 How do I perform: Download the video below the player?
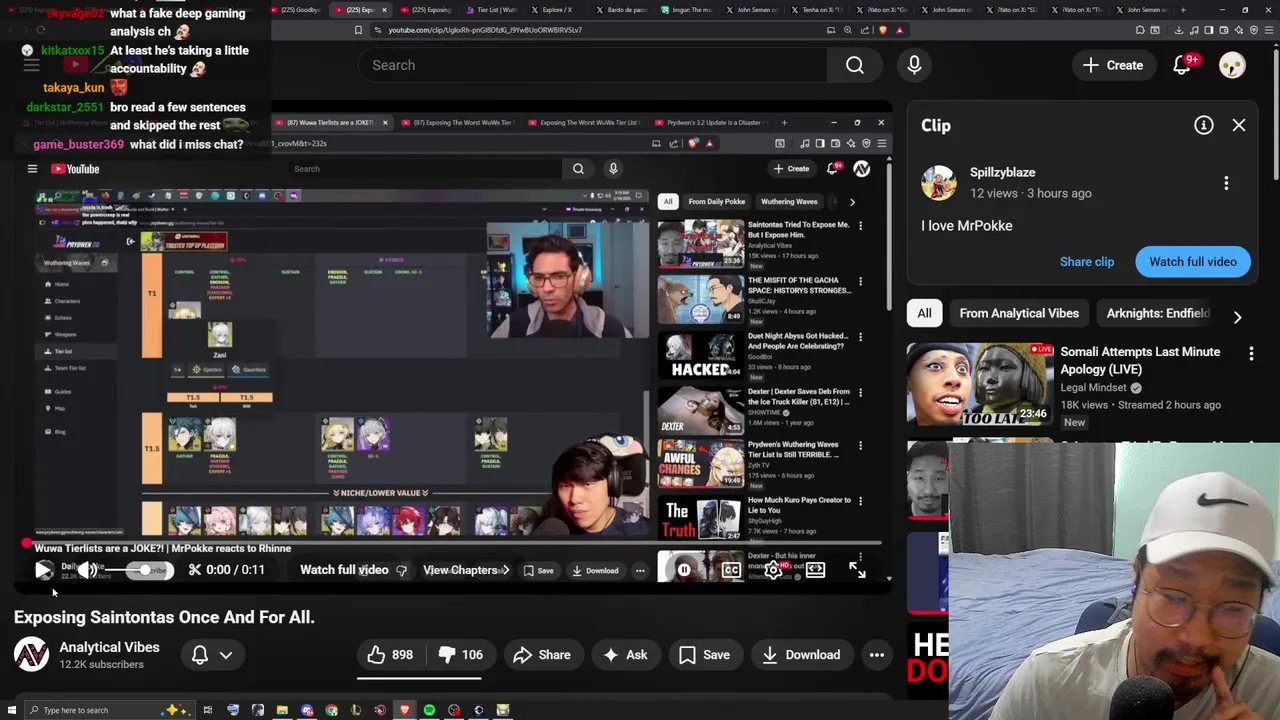click(x=800, y=655)
